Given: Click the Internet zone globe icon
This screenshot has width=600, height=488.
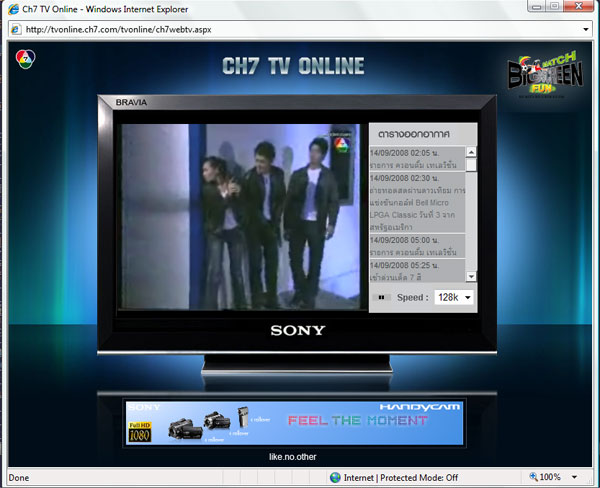Looking at the screenshot, I should pos(335,477).
